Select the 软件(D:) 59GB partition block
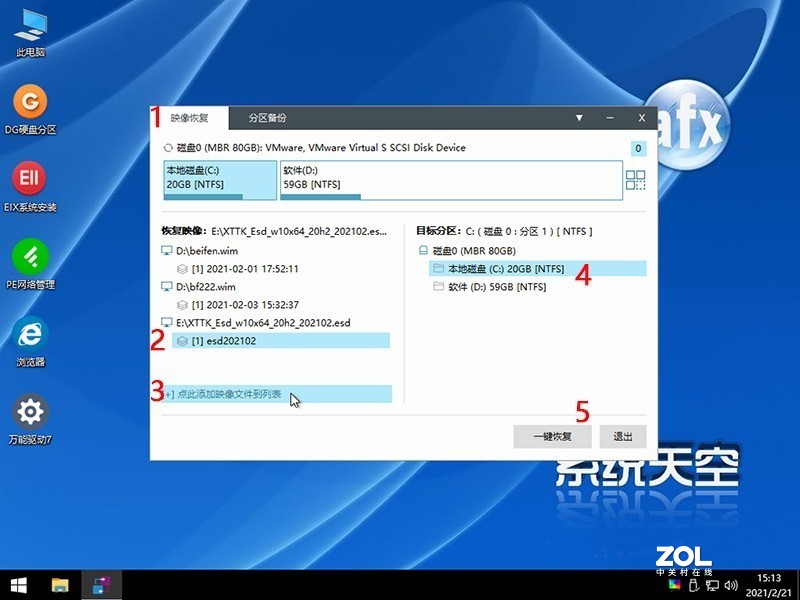The width and height of the screenshot is (800, 600). 451,180
